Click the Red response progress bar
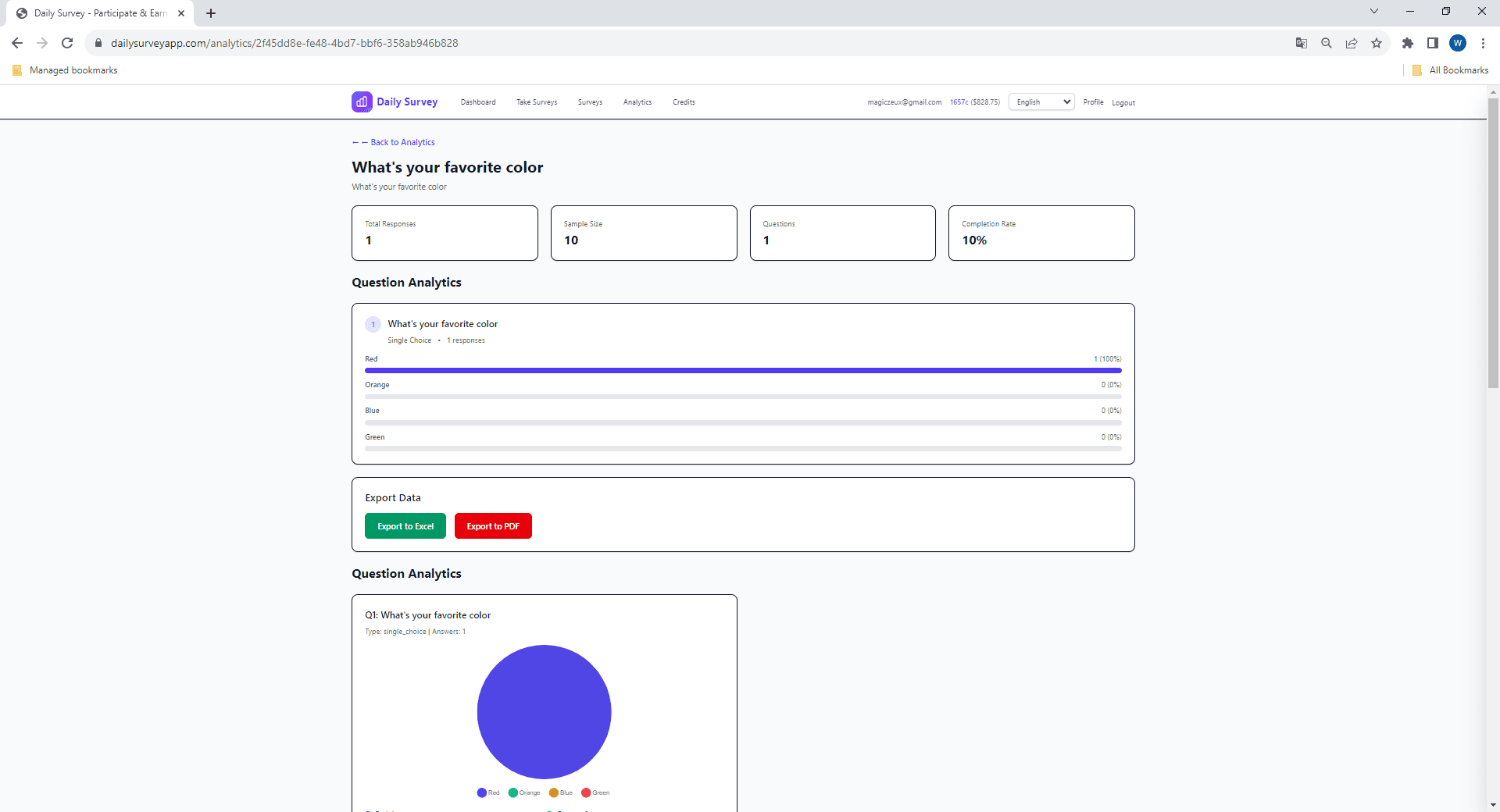The height and width of the screenshot is (812, 1500). pos(742,370)
